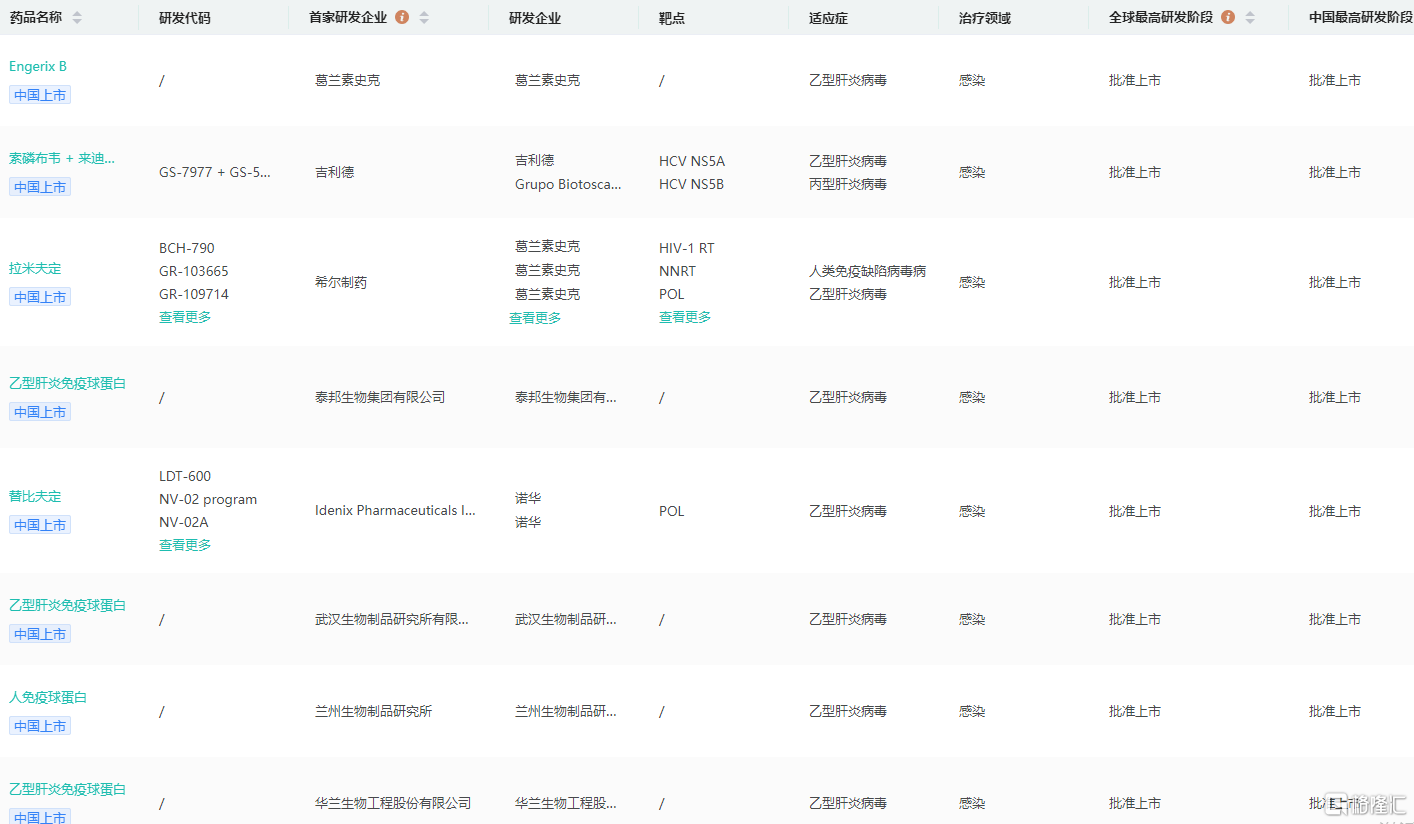Select the POL target in 替比夫定 row

point(672,511)
